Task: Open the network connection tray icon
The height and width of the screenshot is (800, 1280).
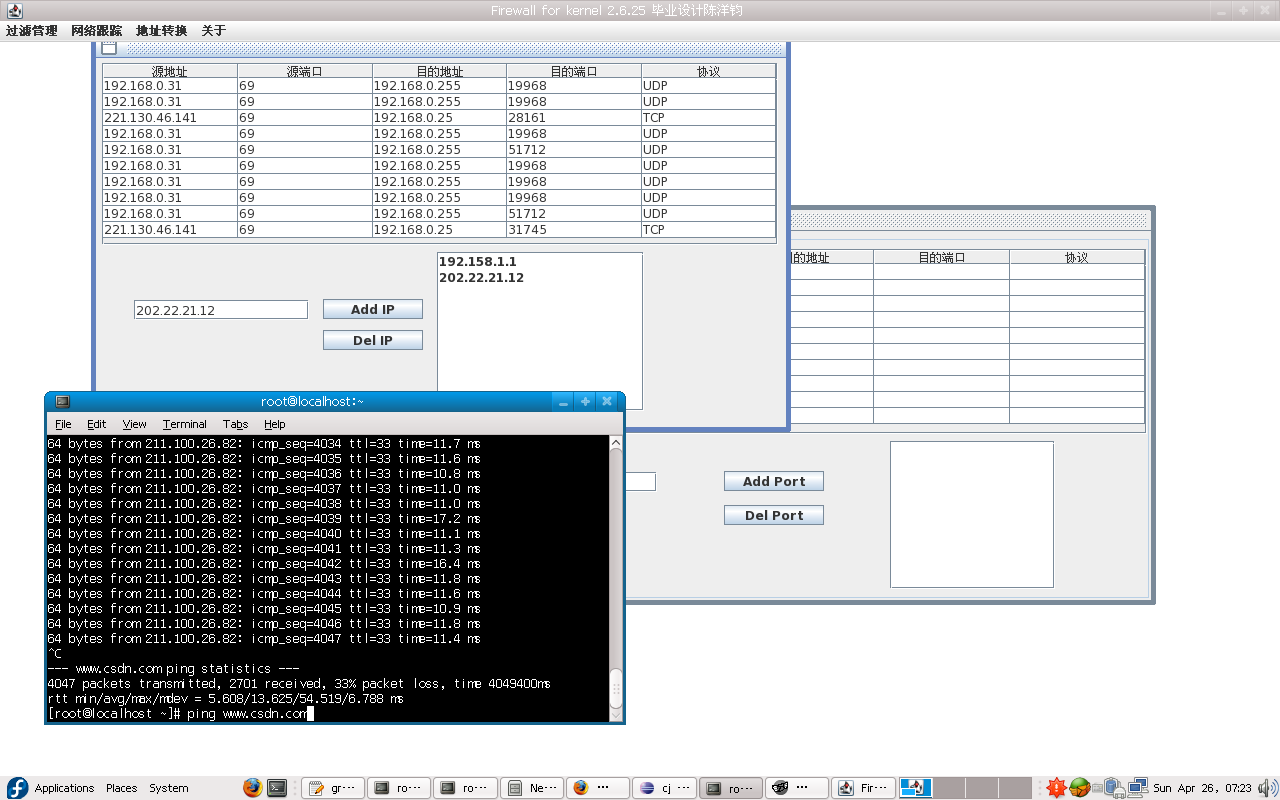Action: pyautogui.click(x=1137, y=788)
